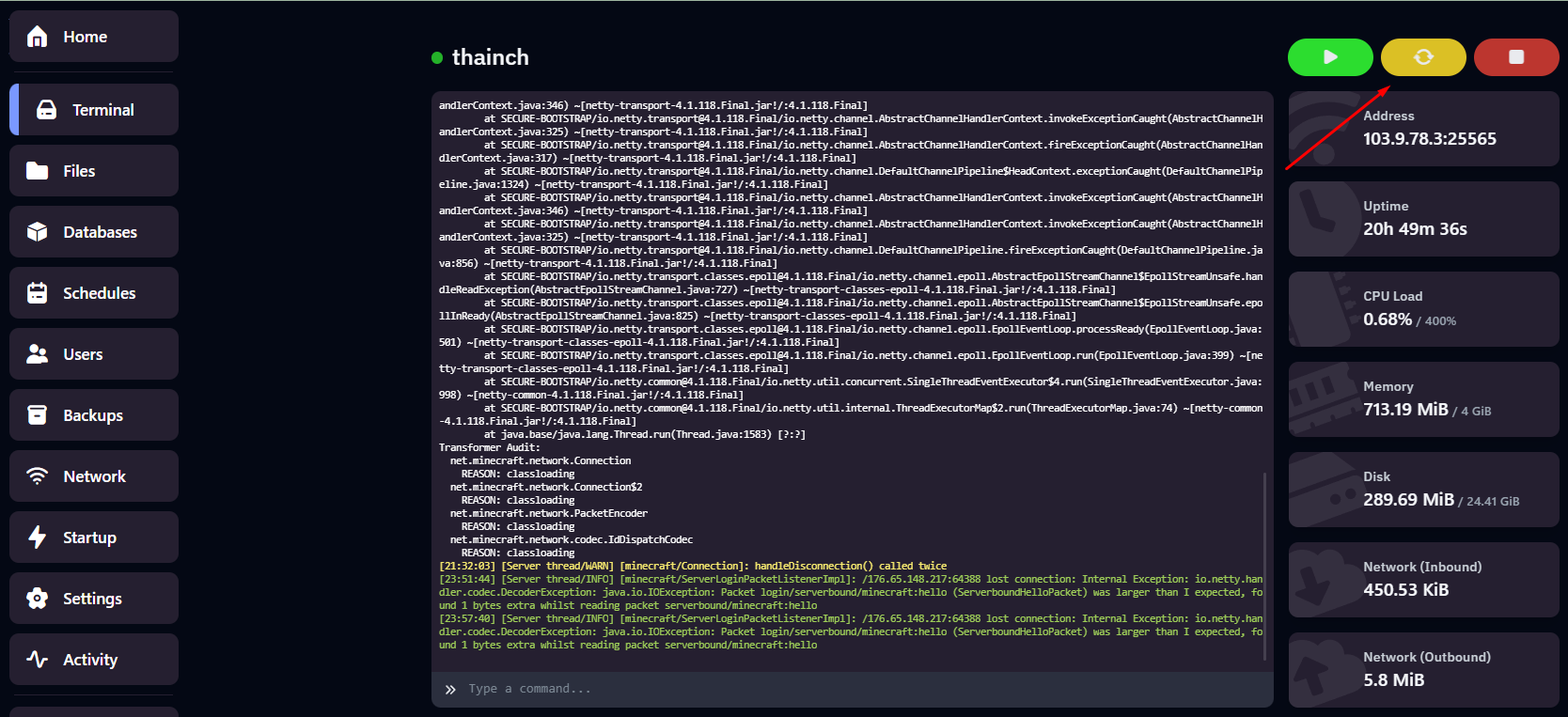Click the green Start server button
This screenshot has width=1568, height=717.
[1329, 57]
